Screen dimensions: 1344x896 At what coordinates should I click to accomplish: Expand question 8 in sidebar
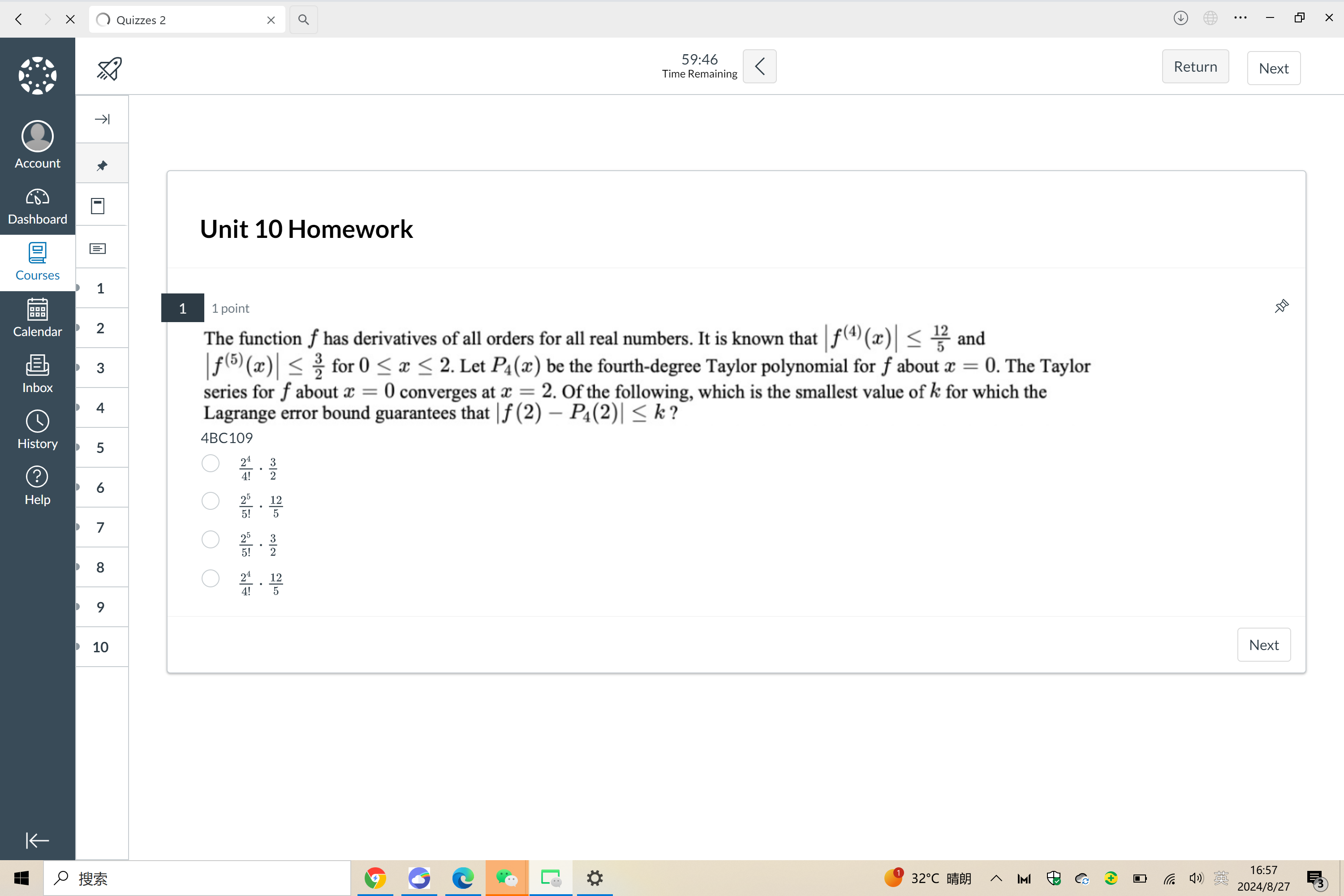tap(78, 567)
